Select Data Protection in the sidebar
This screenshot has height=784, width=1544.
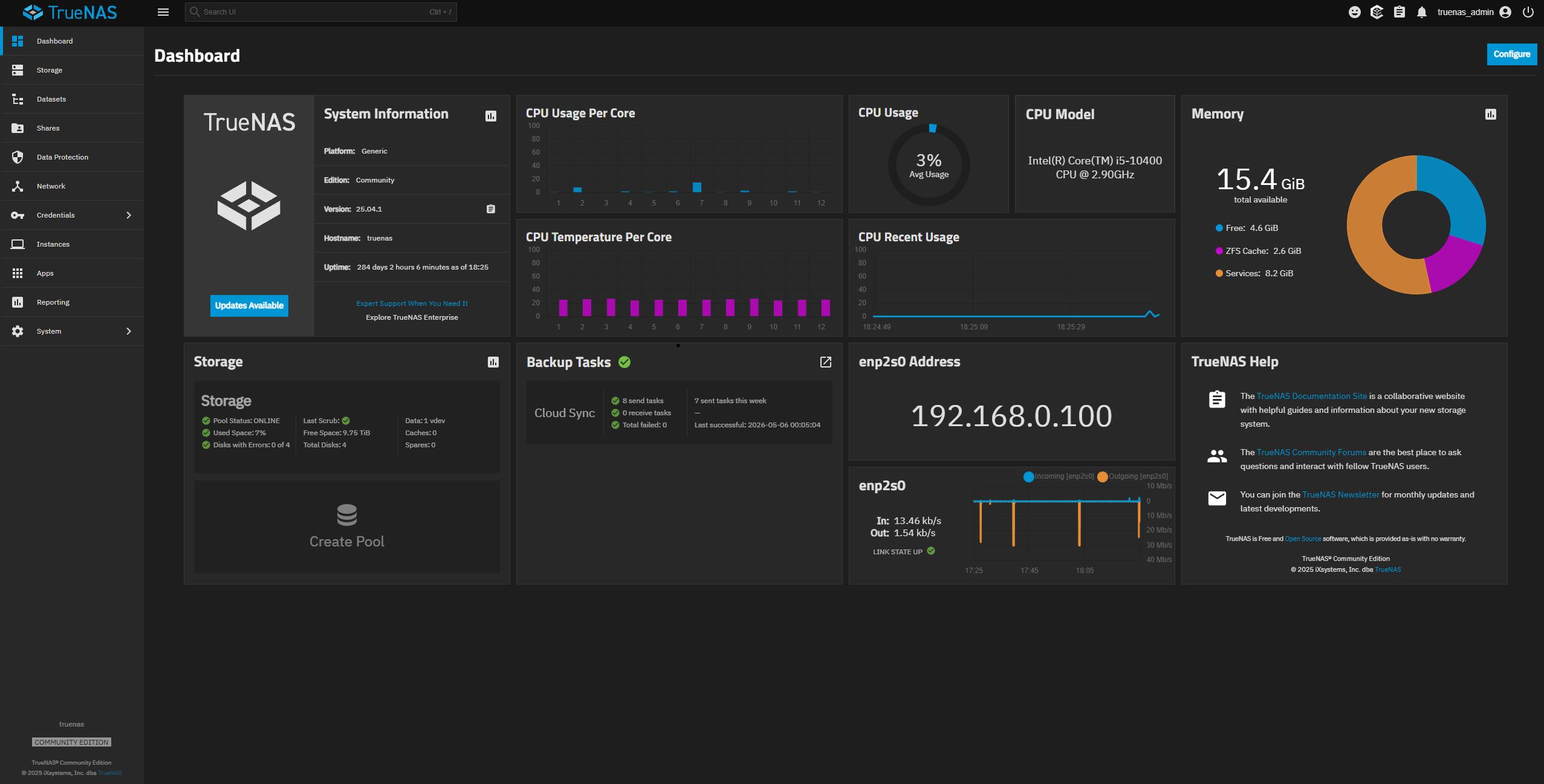coord(73,157)
